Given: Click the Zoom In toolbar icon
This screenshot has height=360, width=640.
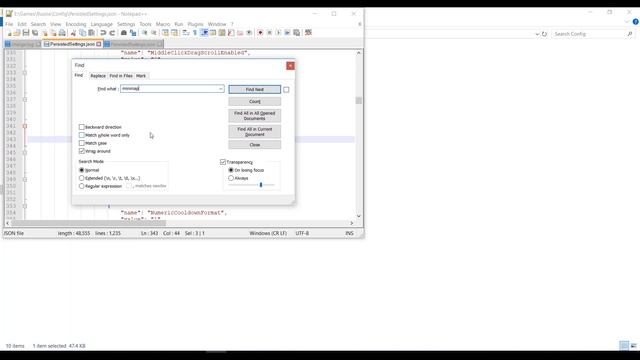Looking at the screenshot, I should point(144,33).
